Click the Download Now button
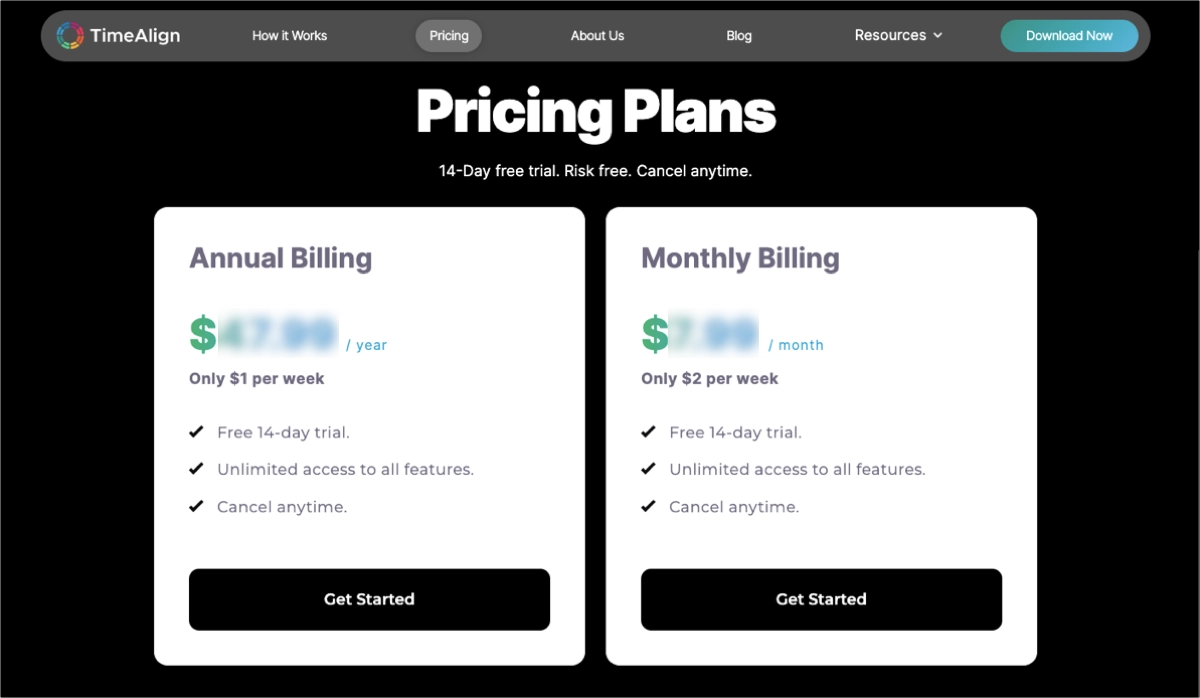 click(1069, 35)
